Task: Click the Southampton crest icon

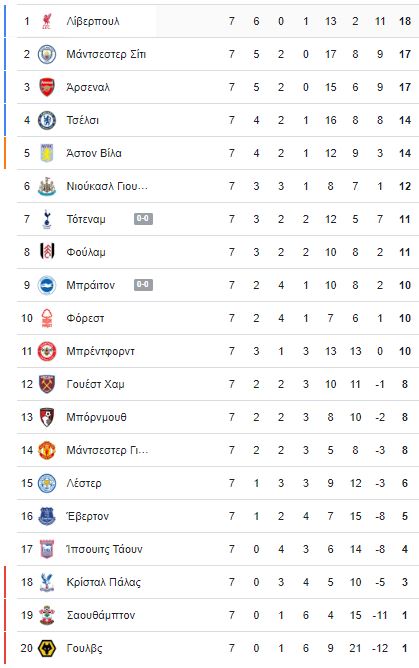Action: [47, 615]
